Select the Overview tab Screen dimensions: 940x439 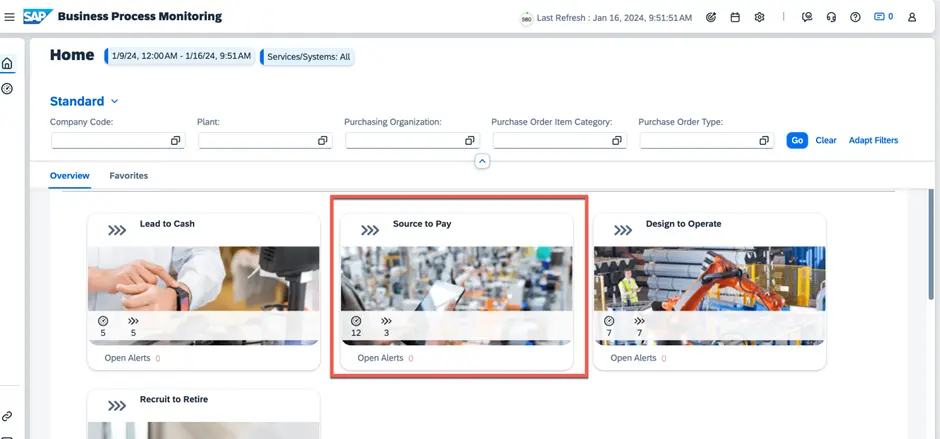70,176
